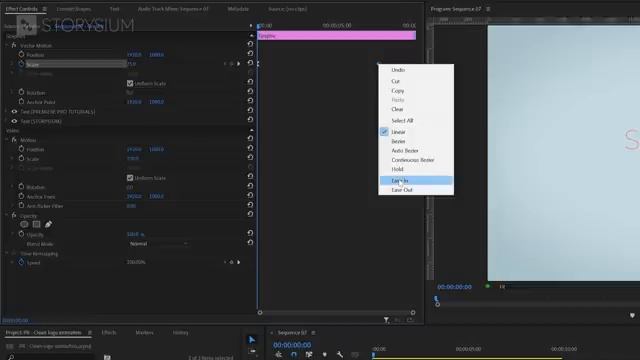Reset the Blend Mode parameter
The image size is (640, 360).
pos(250,242)
